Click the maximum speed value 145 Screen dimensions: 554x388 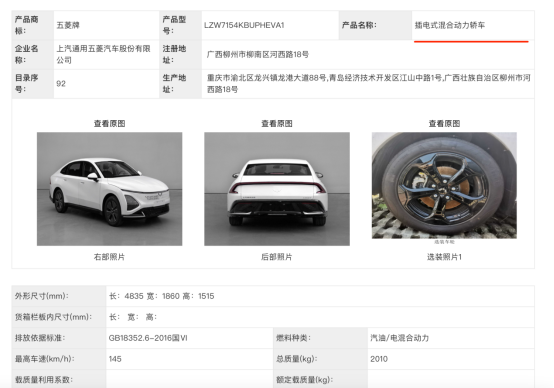(x=115, y=359)
